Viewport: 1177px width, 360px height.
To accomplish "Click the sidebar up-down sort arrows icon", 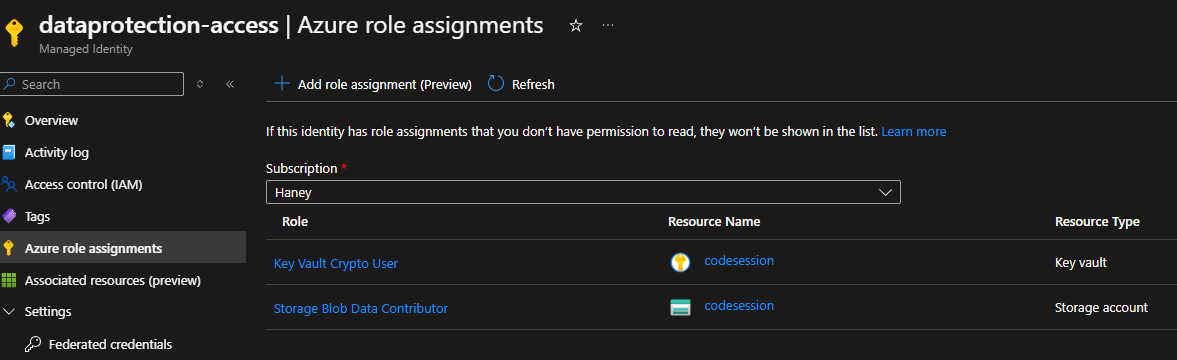I will pos(200,84).
